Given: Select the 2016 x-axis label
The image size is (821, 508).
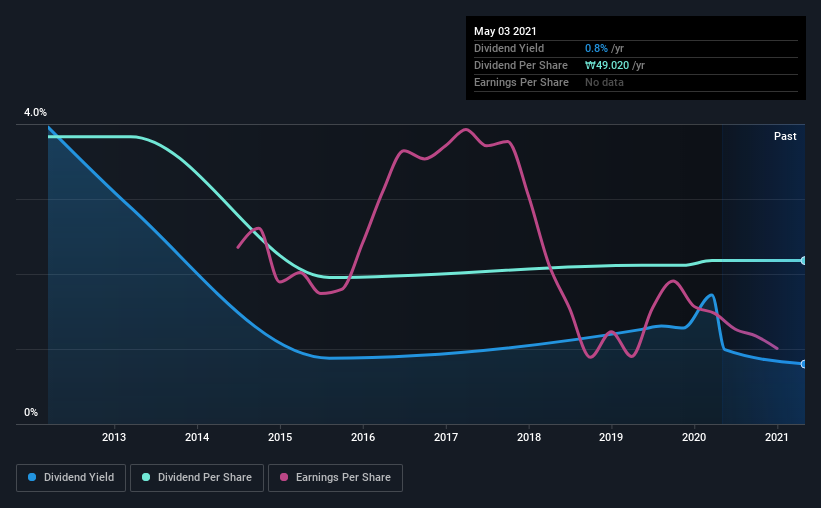Looking at the screenshot, I should pyautogui.click(x=363, y=437).
